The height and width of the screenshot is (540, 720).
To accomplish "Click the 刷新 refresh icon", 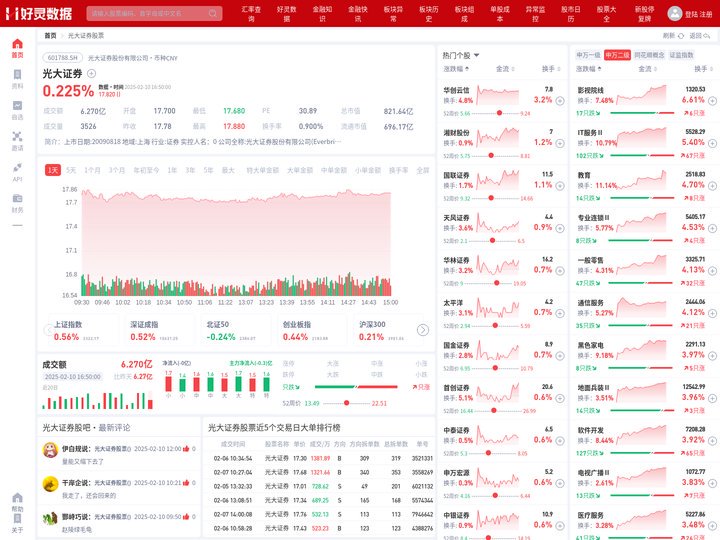I will click(x=681, y=35).
